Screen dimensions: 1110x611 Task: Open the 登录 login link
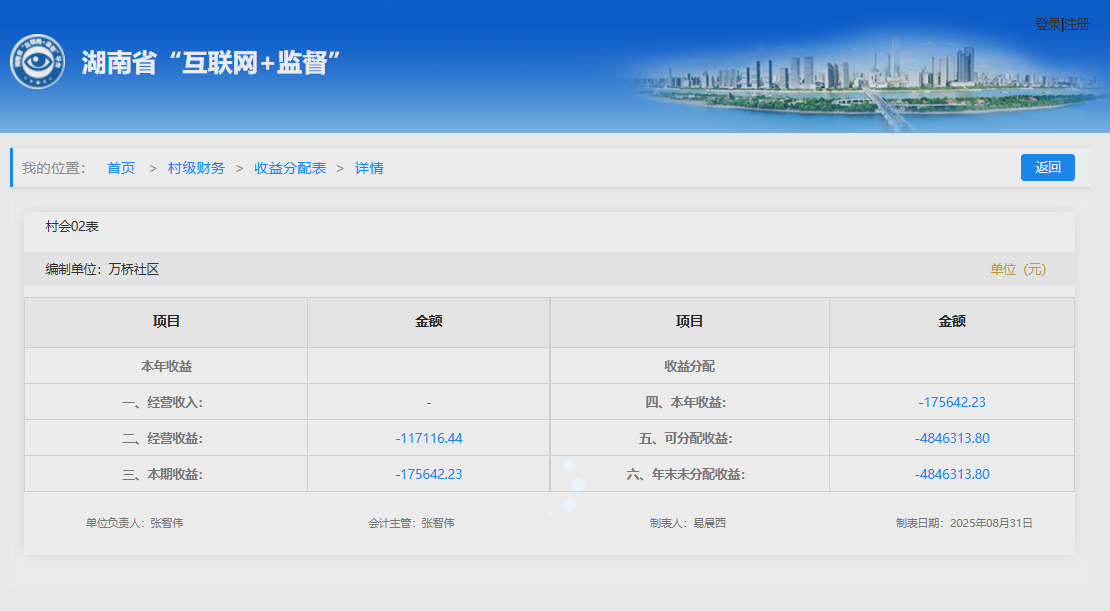(1047, 24)
